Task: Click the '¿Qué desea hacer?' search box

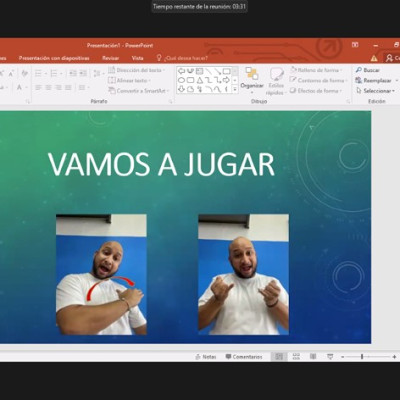Action: [182, 58]
